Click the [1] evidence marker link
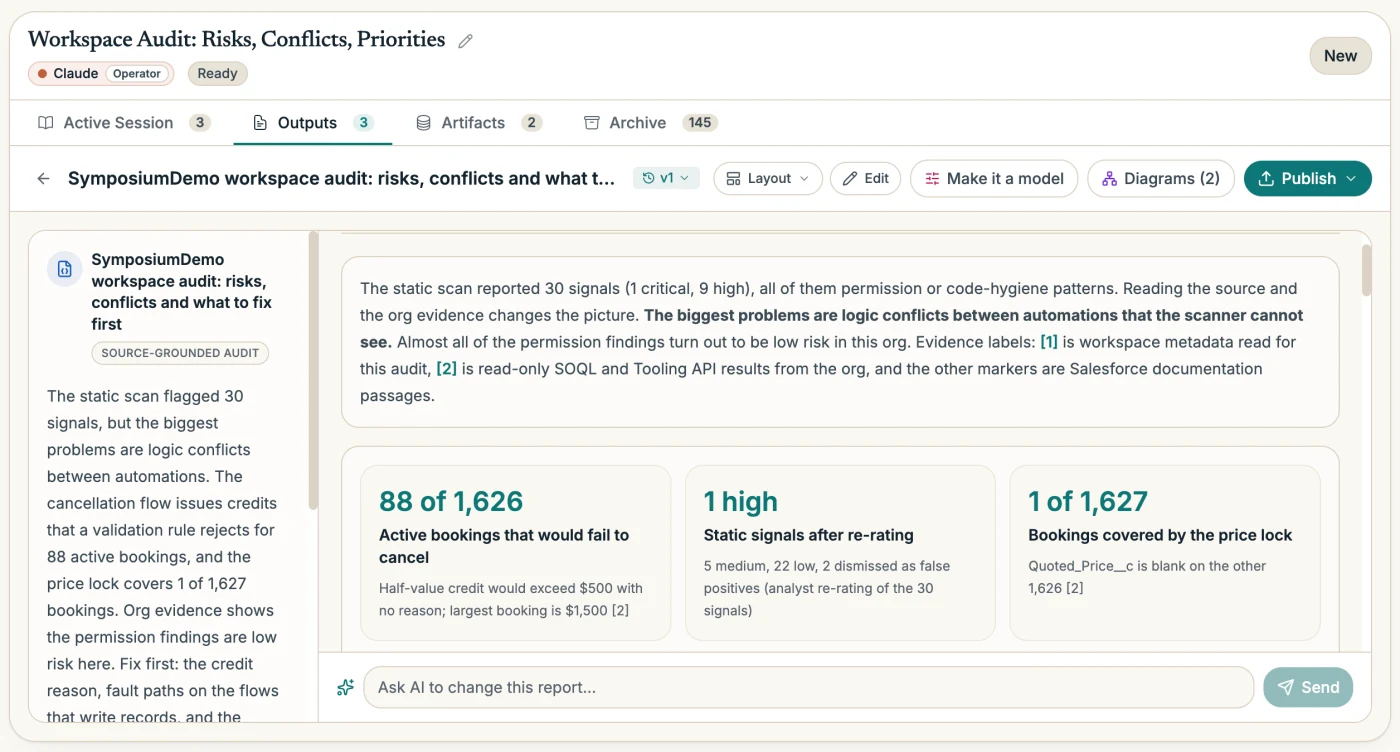 (x=1049, y=342)
